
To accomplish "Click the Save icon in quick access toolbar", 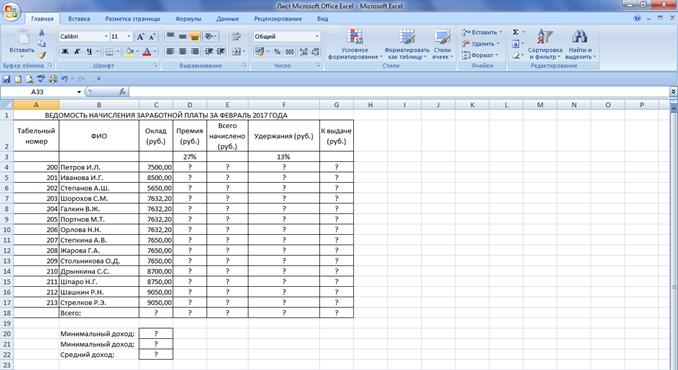I will coord(6,79).
